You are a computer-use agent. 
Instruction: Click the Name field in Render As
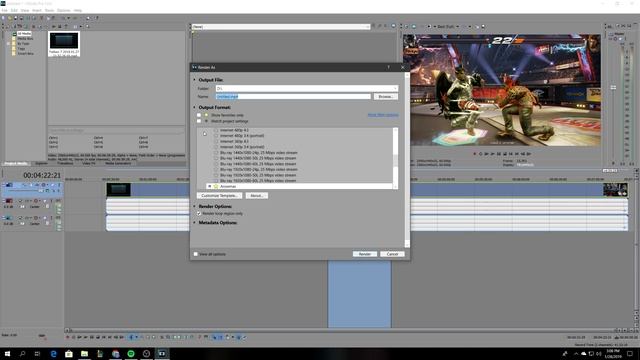tap(293, 97)
